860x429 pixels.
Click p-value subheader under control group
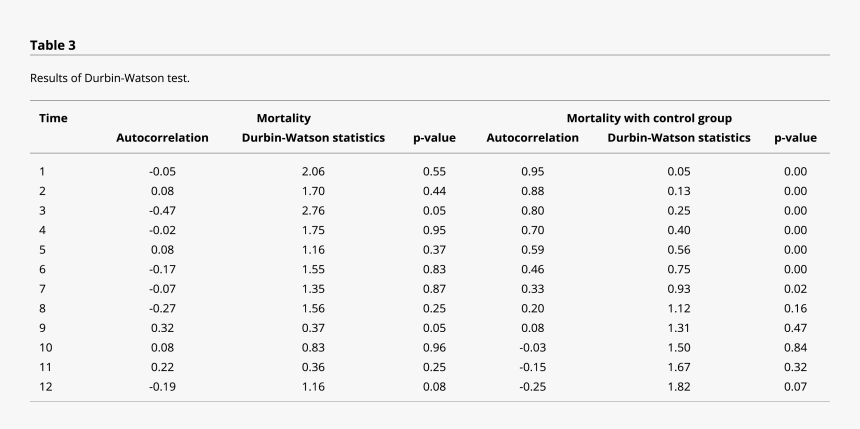(x=795, y=138)
